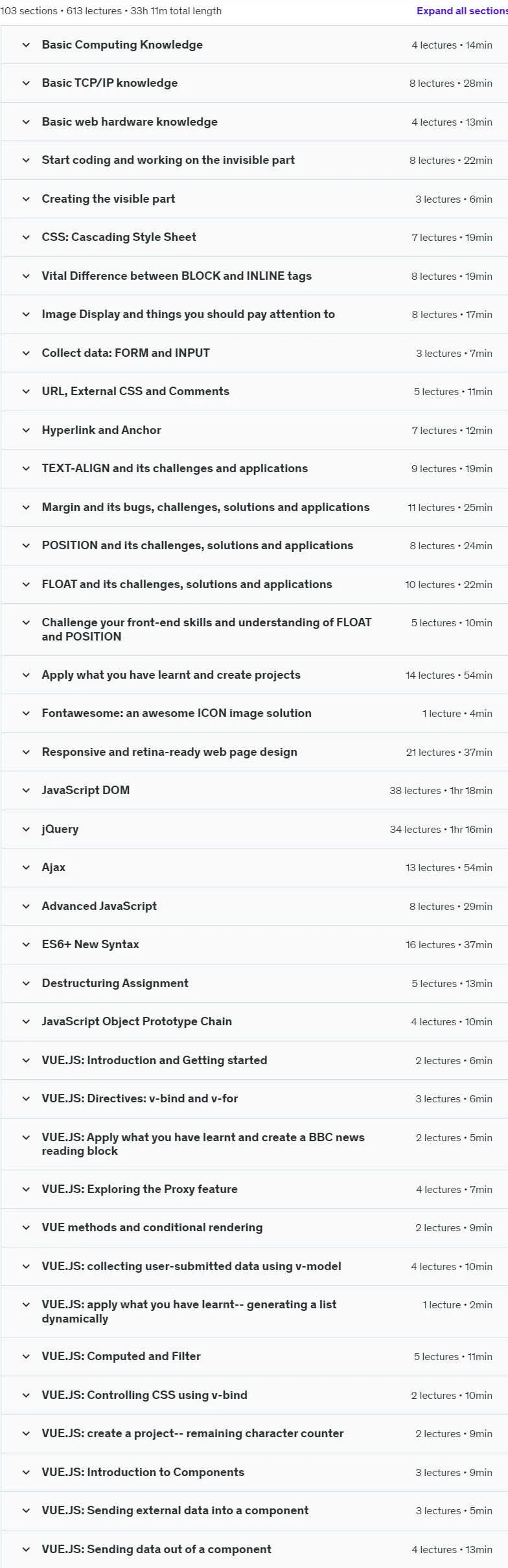Click chevron next to Ajax section
The width and height of the screenshot is (508, 1568).
click(x=26, y=867)
